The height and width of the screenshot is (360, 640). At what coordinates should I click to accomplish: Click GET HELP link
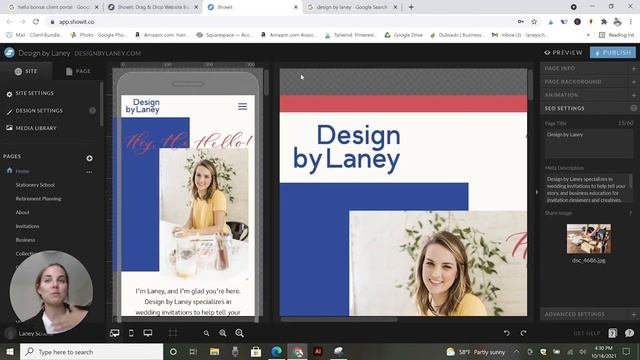point(587,333)
